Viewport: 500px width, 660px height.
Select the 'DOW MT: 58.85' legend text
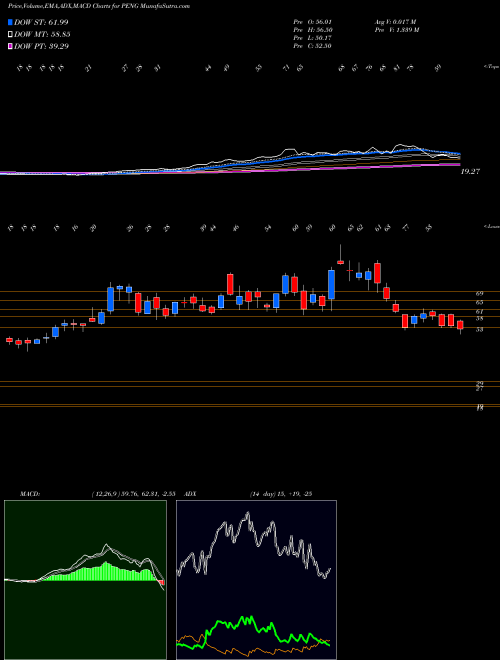(x=42, y=35)
